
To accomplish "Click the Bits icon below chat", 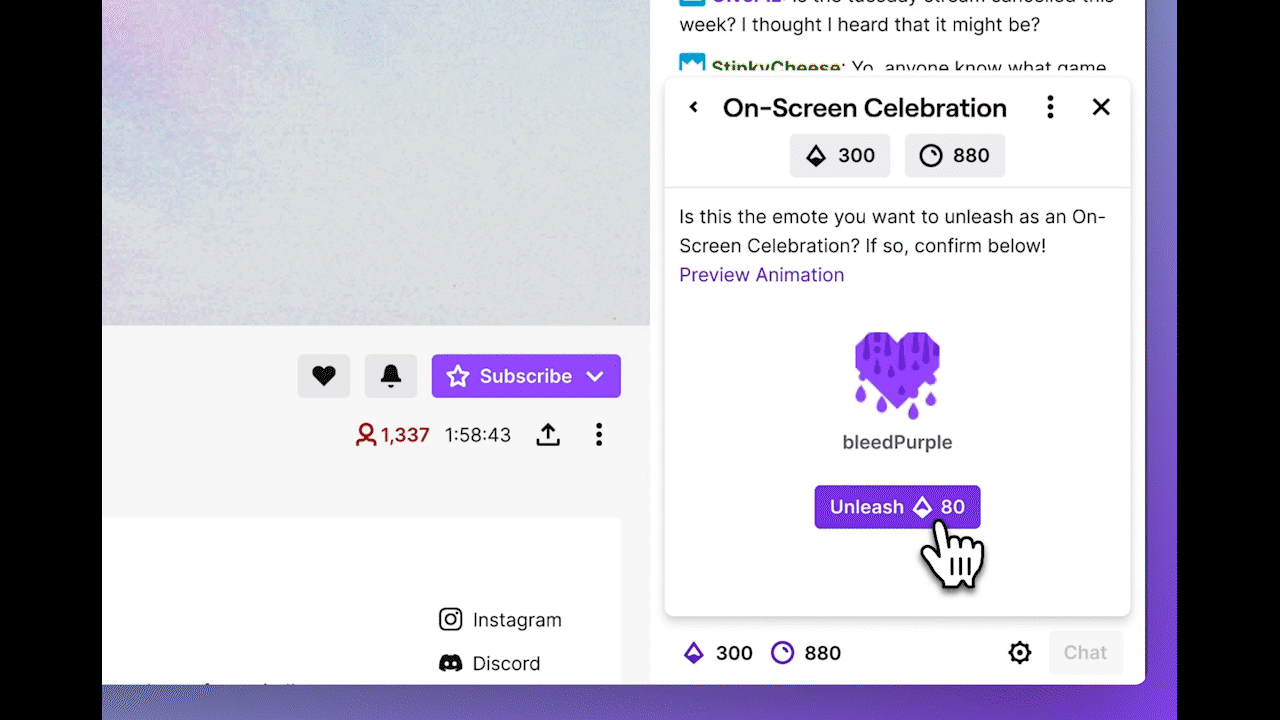I will 694,653.
